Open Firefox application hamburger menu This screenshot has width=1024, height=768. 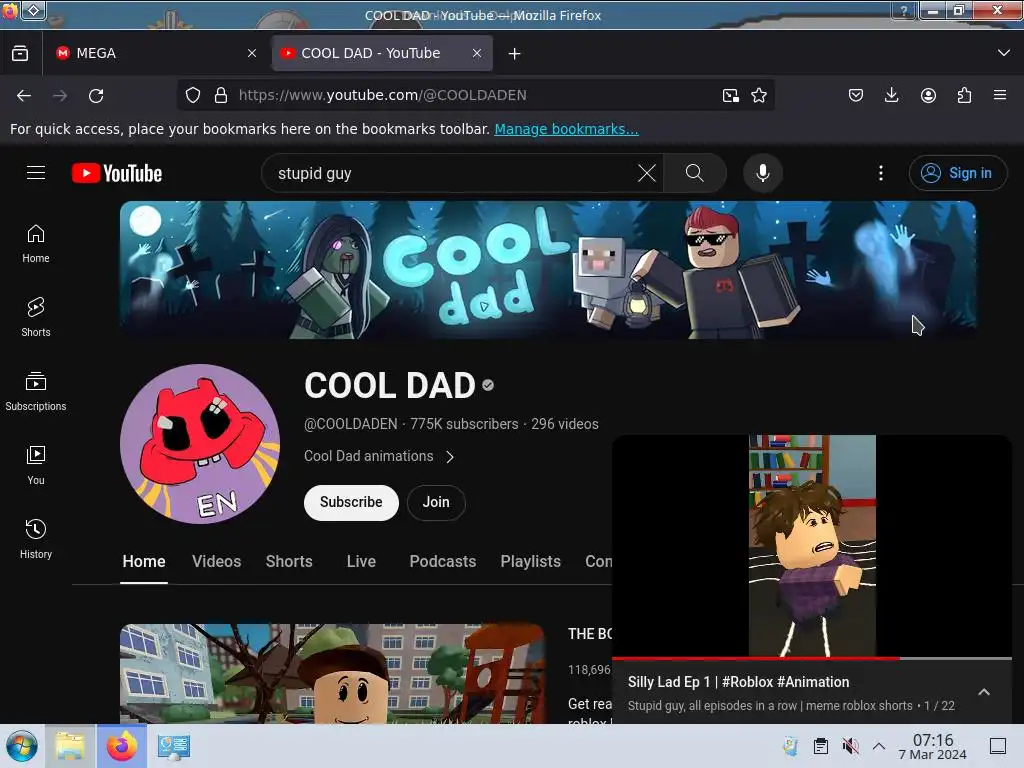pyautogui.click(x=1000, y=95)
